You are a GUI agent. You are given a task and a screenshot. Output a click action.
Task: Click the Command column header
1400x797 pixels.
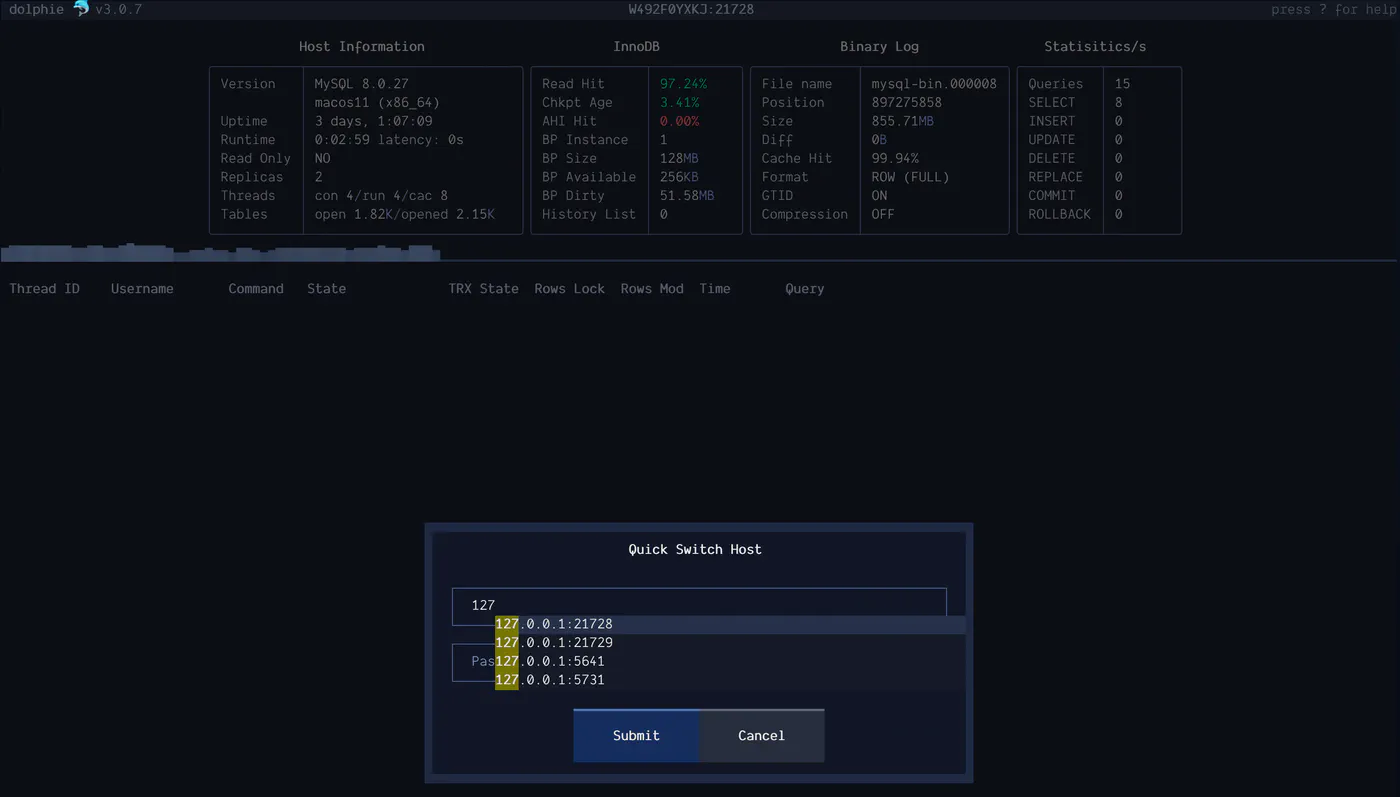pyautogui.click(x=256, y=289)
